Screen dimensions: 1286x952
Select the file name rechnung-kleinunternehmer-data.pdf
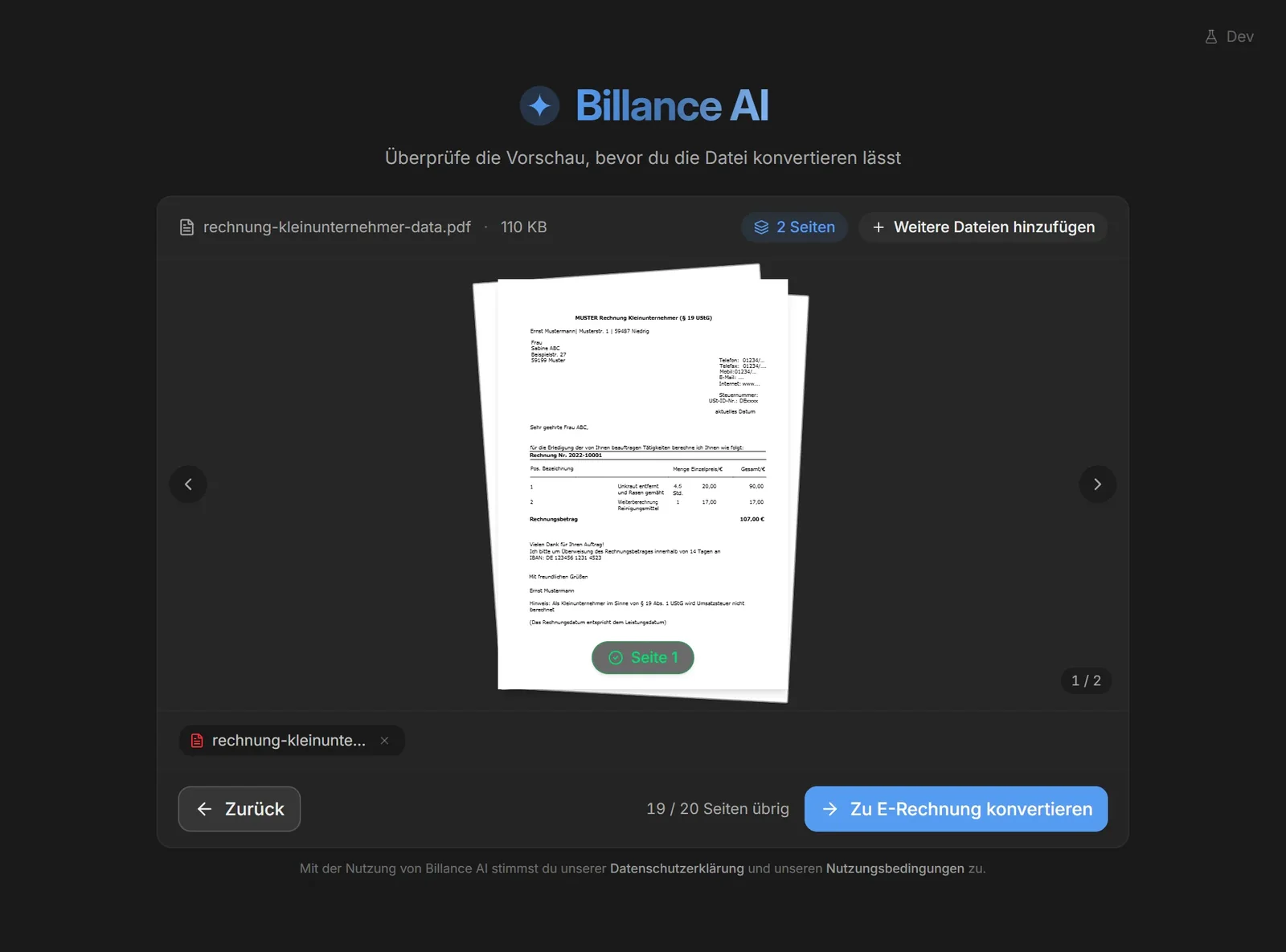click(x=337, y=227)
